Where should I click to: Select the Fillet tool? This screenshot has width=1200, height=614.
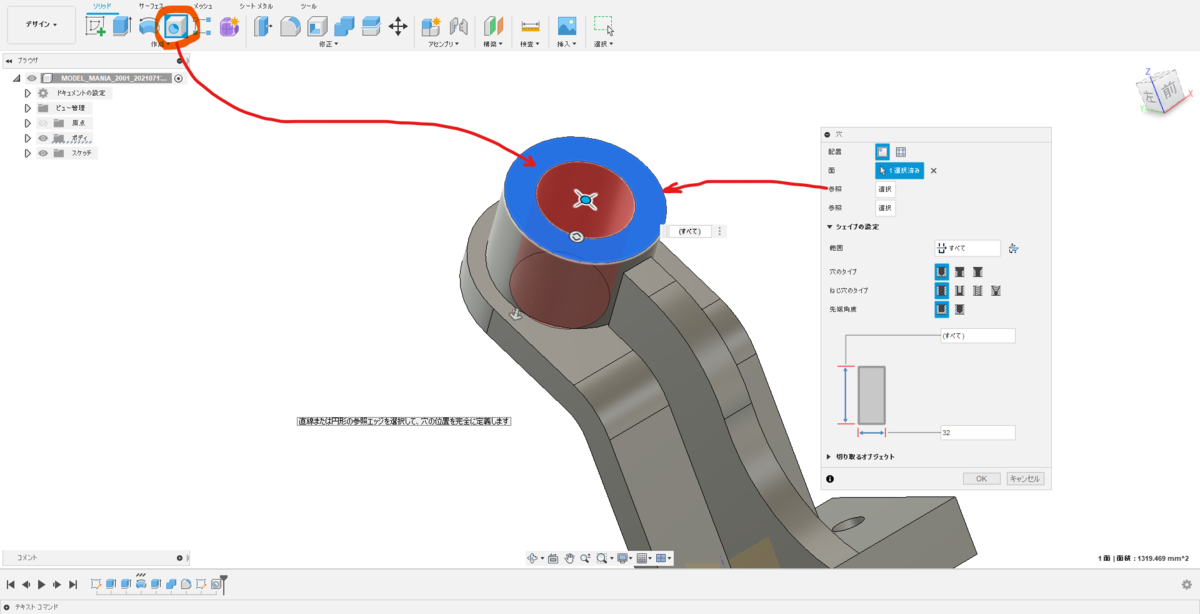[x=291, y=27]
